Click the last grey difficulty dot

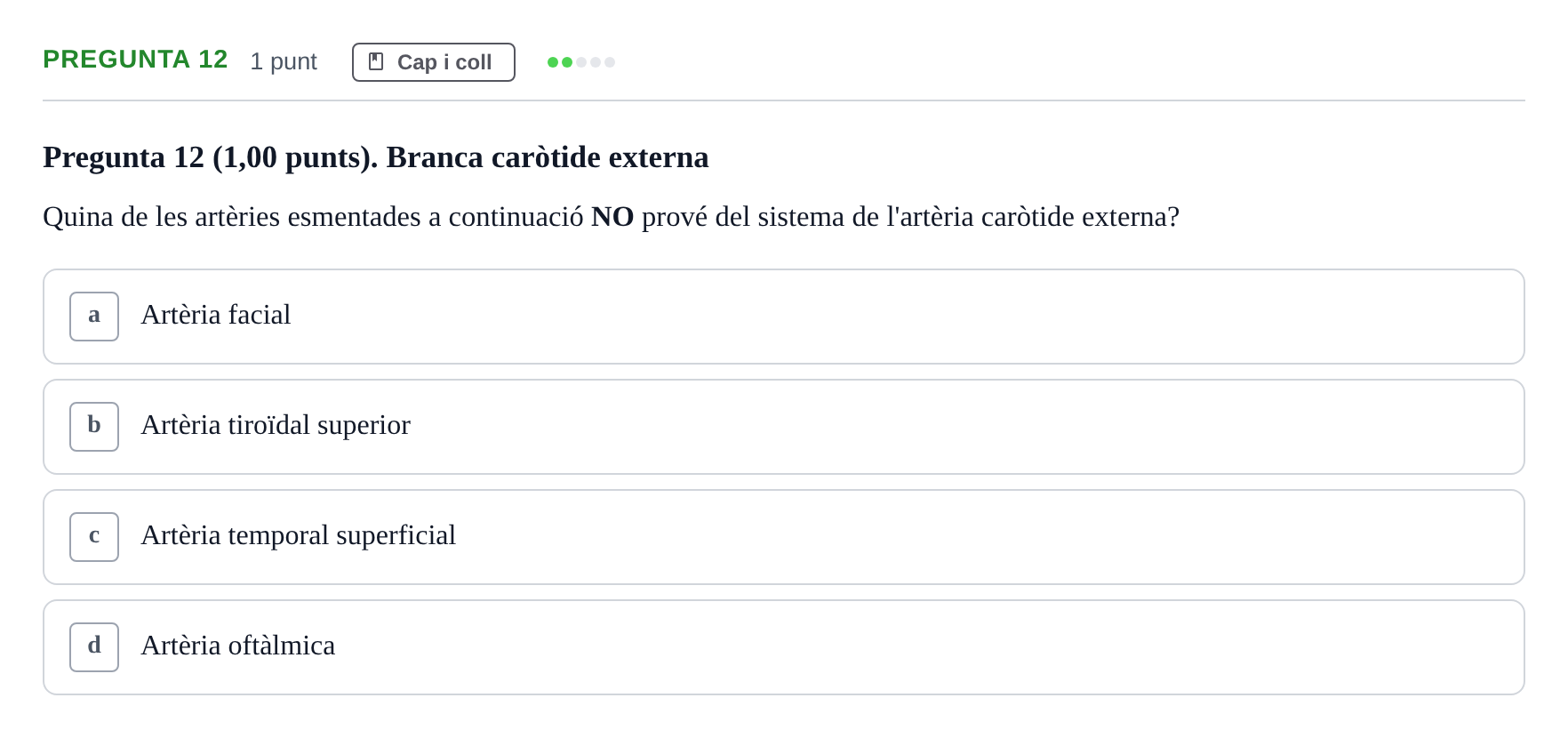[610, 62]
